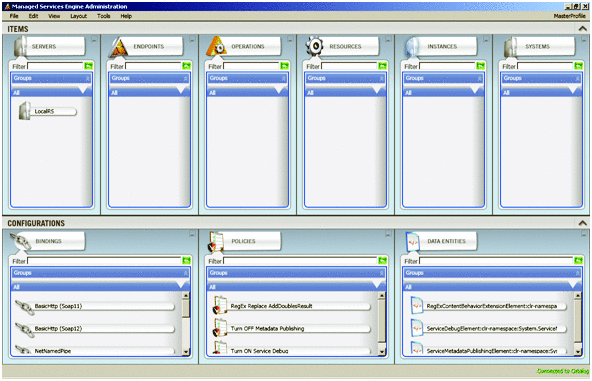Screen dimensions: 592x381
Task: Click the RegExContentBehaviorExtensionElement entity icon
Action: click(x=417, y=306)
